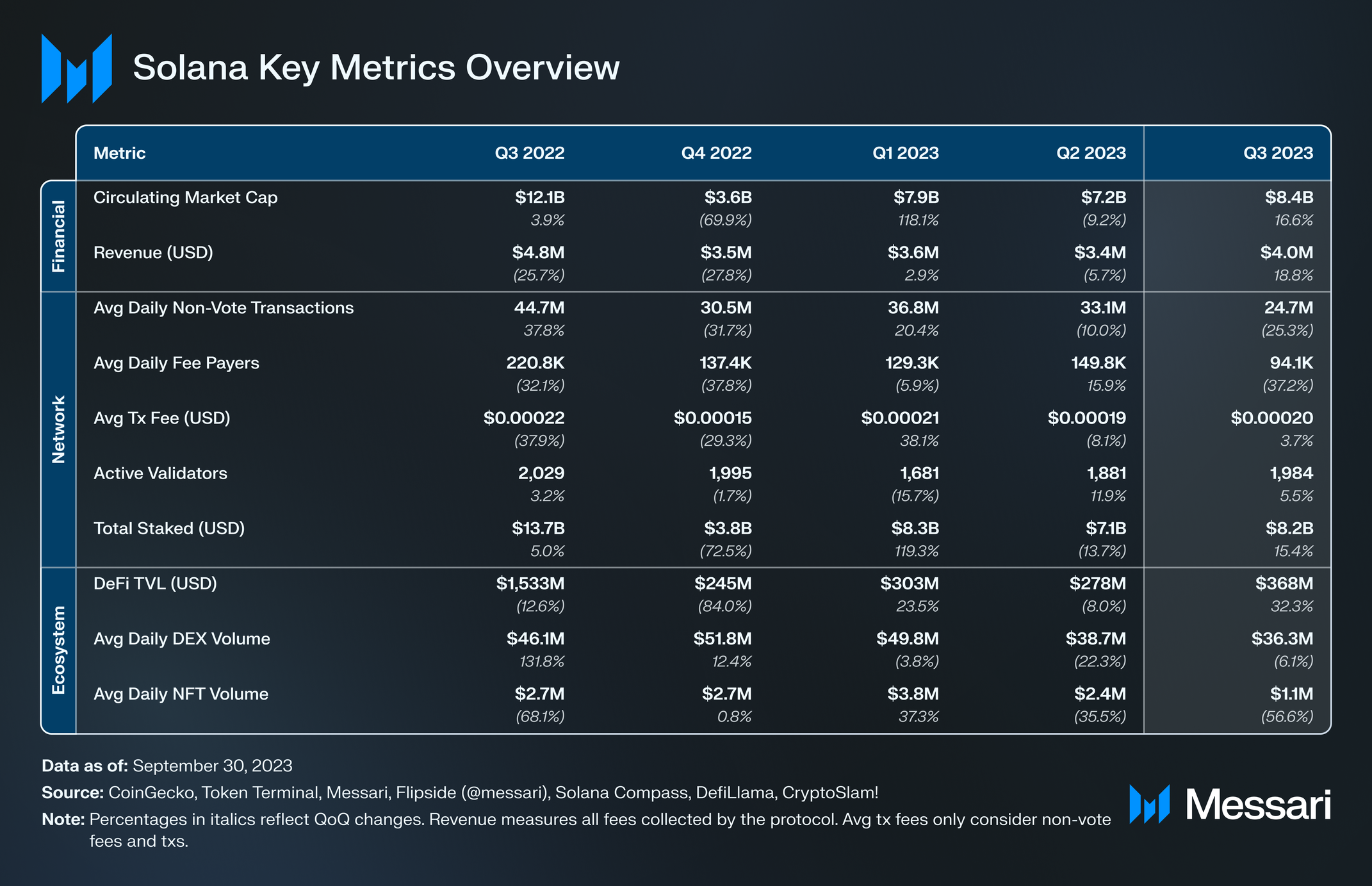Select the Q3 2022 column header
The image size is (1372, 886).
pyautogui.click(x=529, y=153)
